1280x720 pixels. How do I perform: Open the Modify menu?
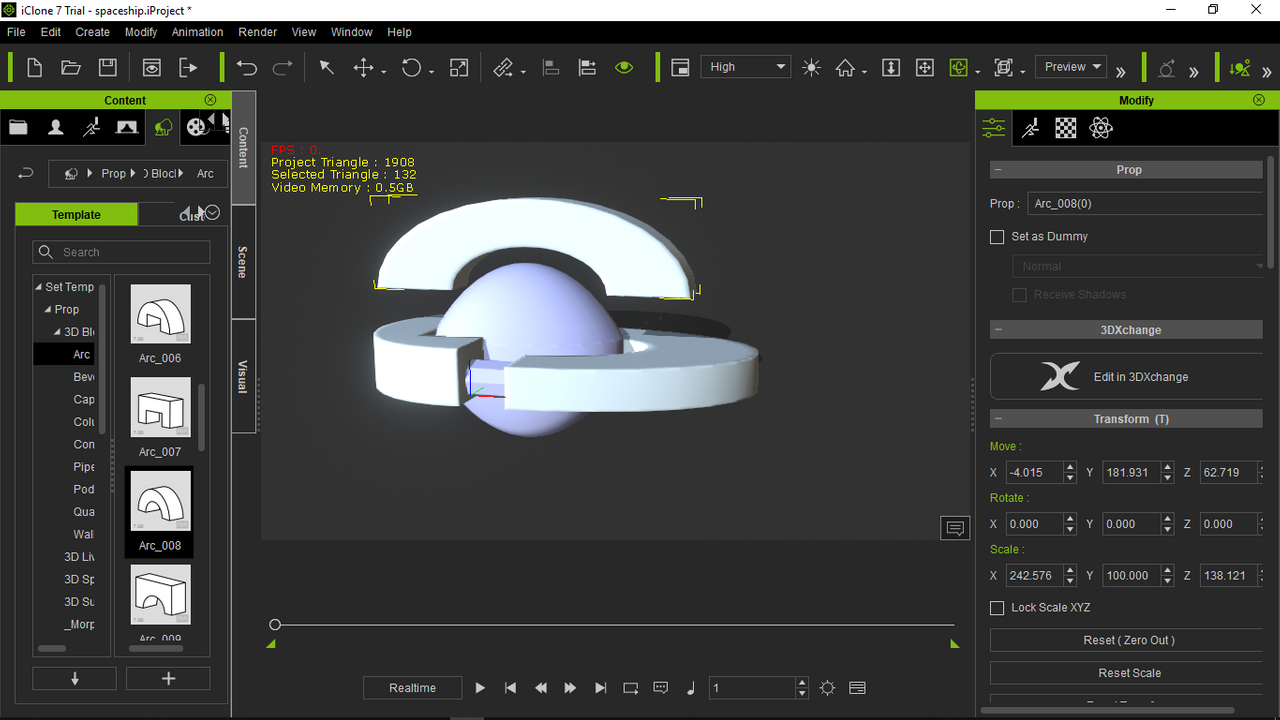141,32
